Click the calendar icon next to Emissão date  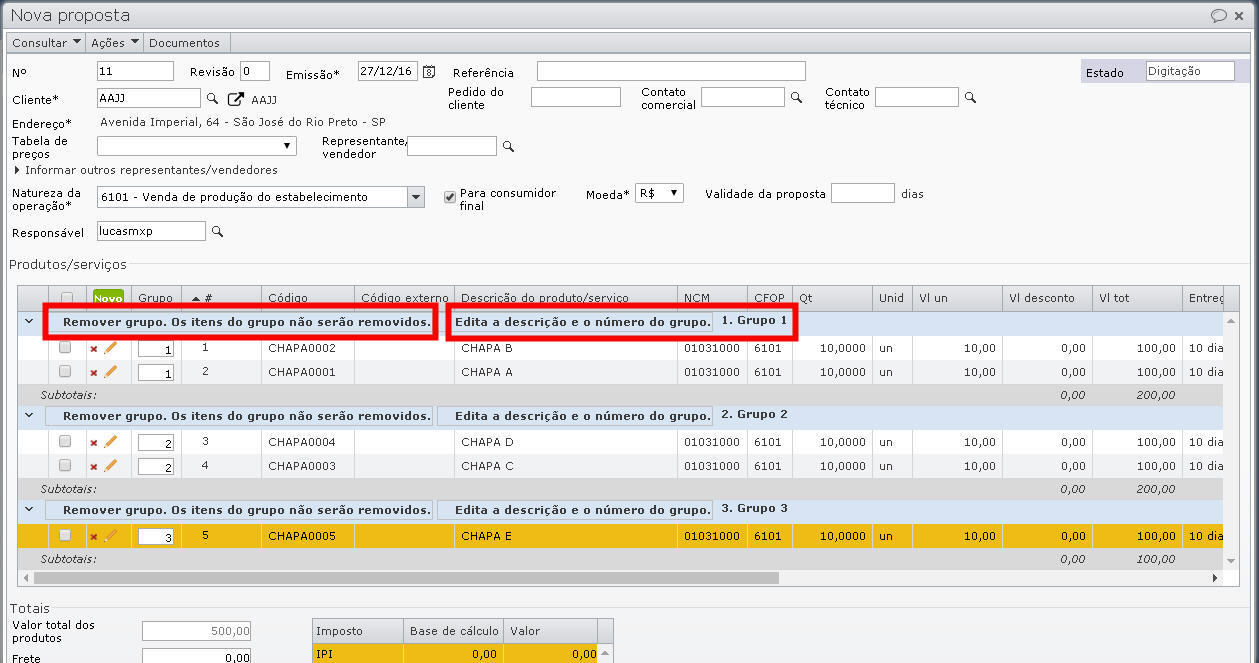[x=428, y=72]
